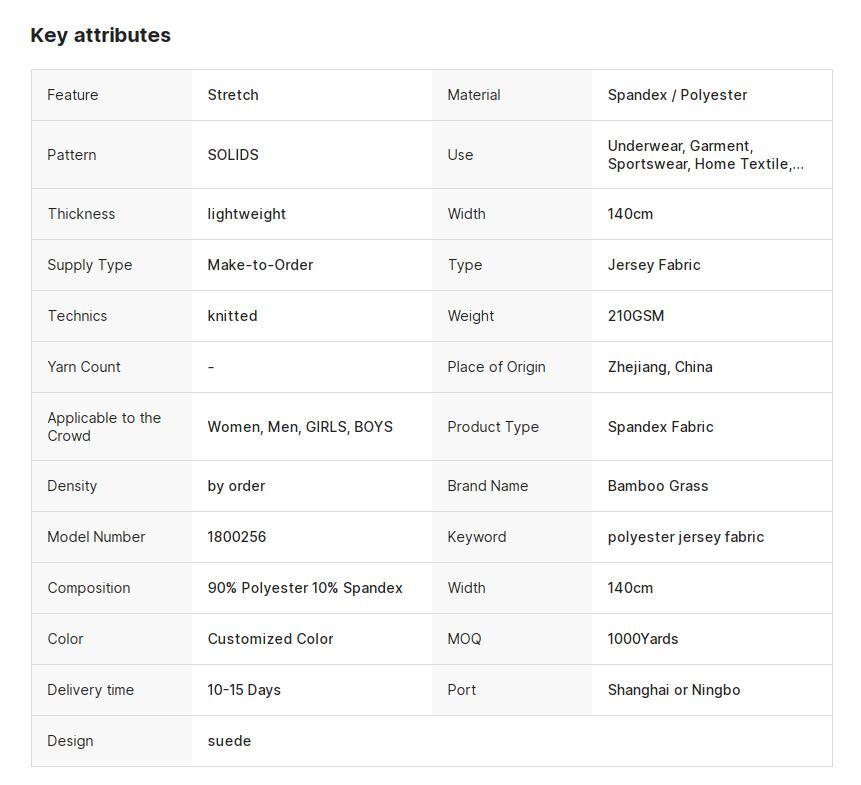The image size is (861, 785).
Task: Click the Spandex / Polyester material value
Action: pos(677,95)
